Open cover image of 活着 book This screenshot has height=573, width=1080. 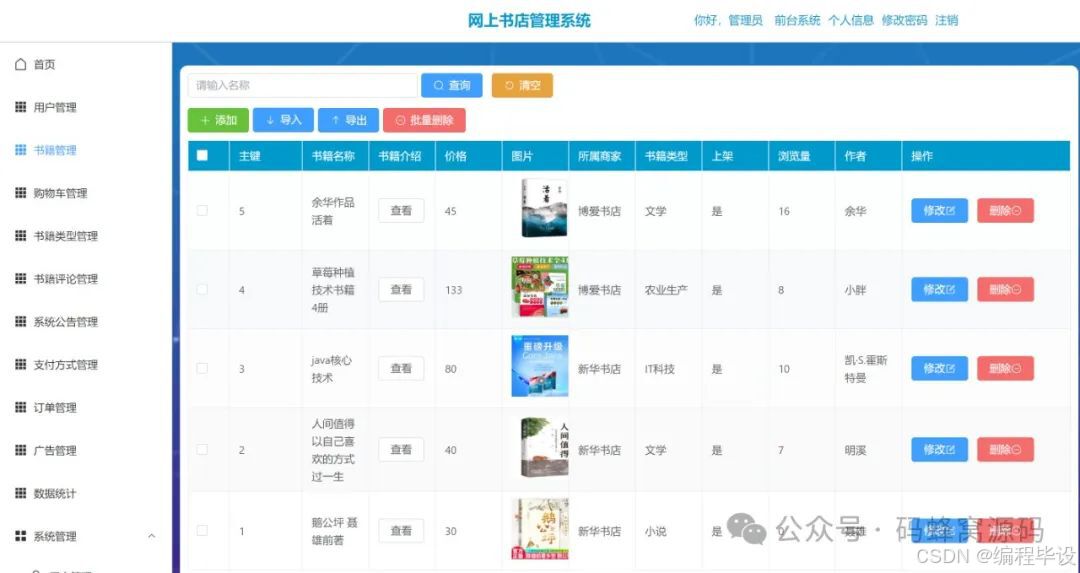(x=544, y=207)
